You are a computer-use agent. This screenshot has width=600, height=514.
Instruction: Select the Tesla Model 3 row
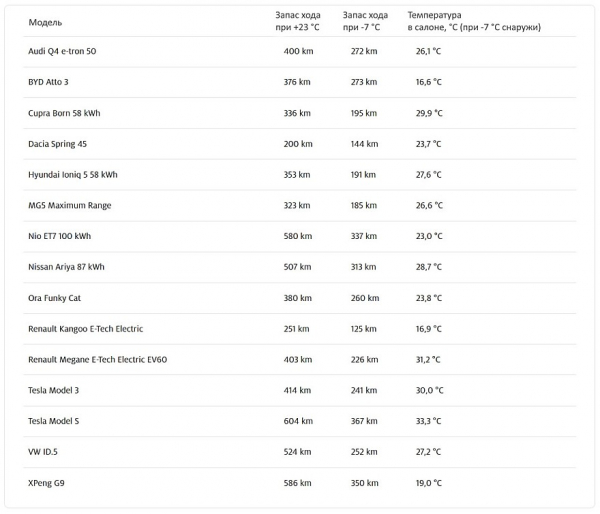pyautogui.click(x=300, y=390)
